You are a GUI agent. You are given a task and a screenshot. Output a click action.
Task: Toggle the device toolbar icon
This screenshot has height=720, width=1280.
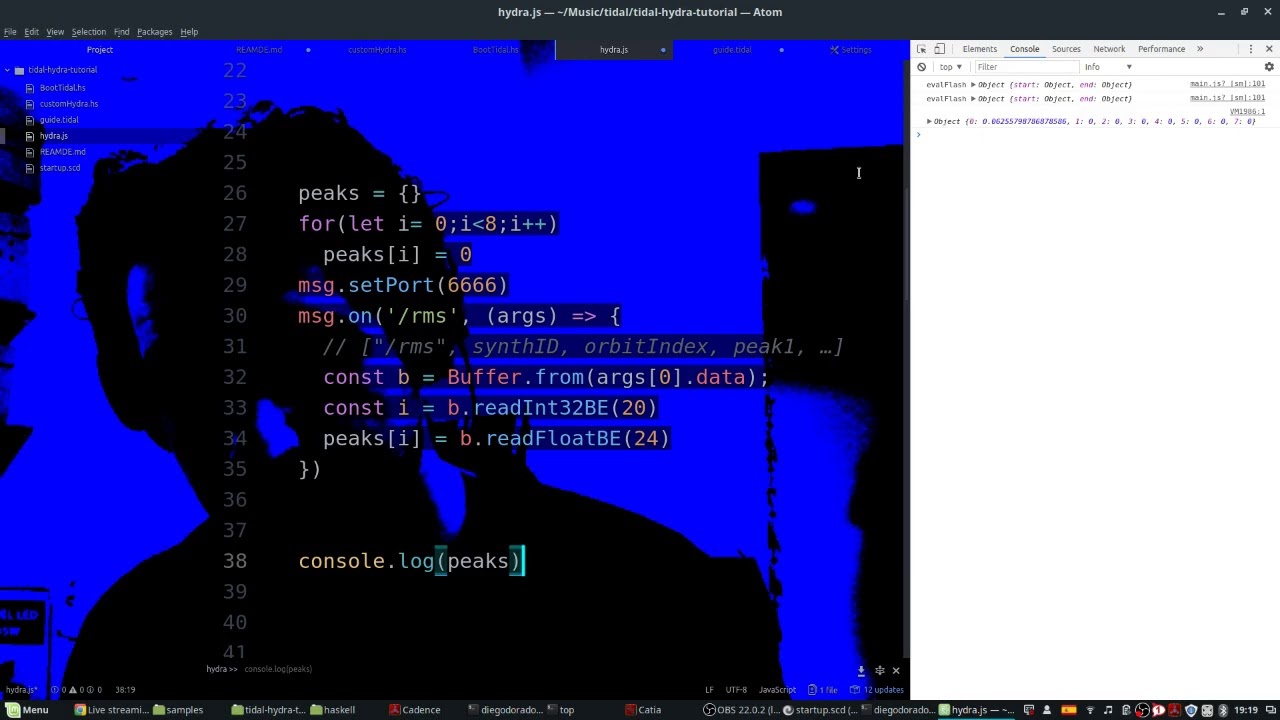(x=940, y=49)
